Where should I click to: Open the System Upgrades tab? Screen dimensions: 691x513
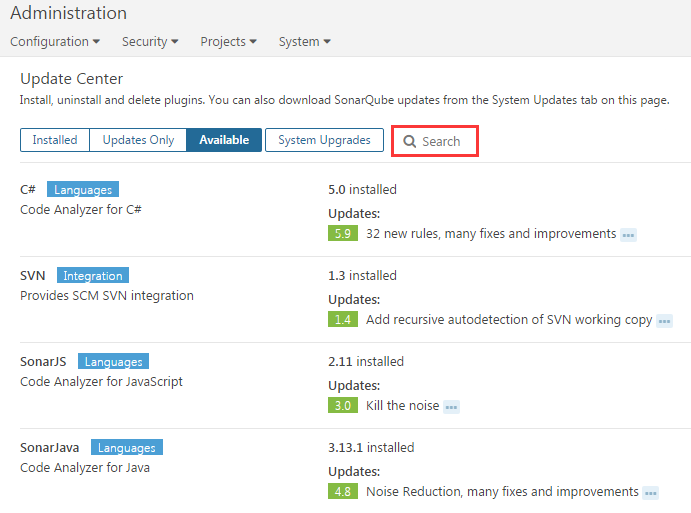click(x=324, y=140)
